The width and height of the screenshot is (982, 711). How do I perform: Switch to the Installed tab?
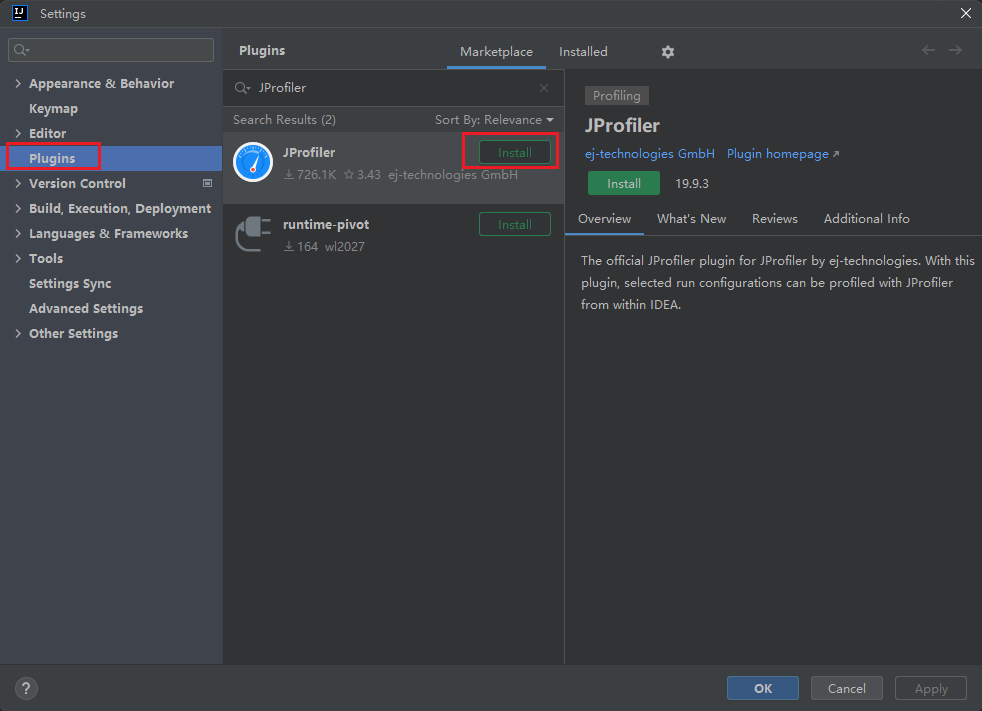[x=583, y=52]
